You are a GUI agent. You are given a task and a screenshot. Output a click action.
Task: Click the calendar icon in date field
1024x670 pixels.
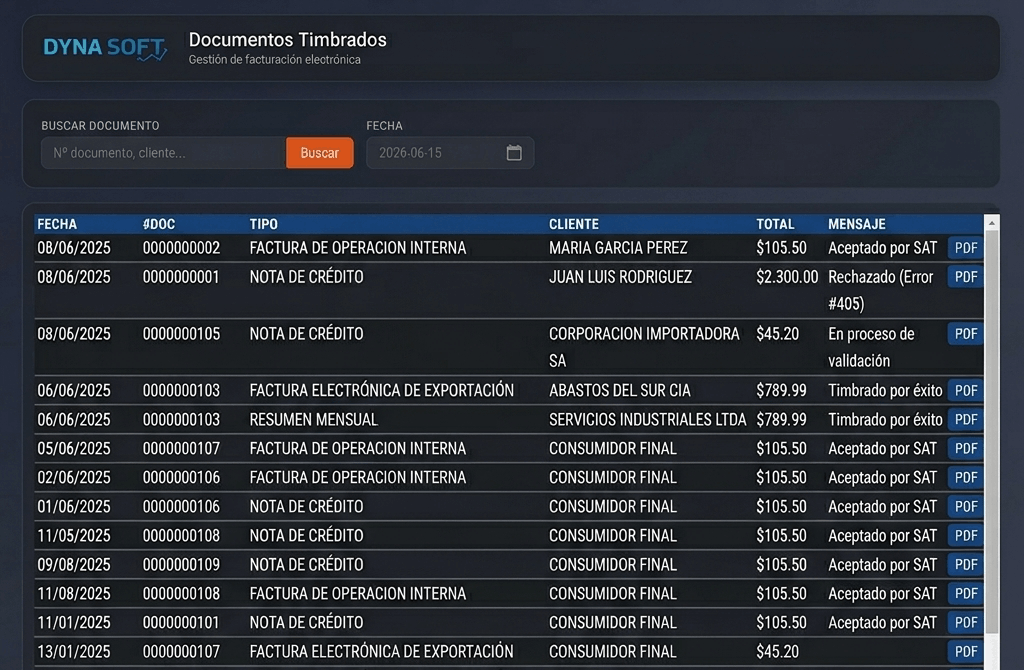(514, 153)
